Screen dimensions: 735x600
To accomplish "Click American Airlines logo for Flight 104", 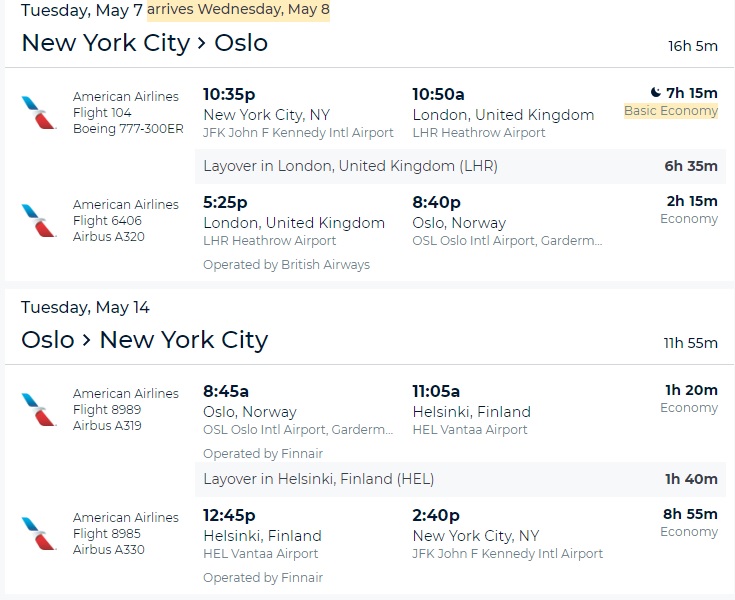I will point(39,112).
